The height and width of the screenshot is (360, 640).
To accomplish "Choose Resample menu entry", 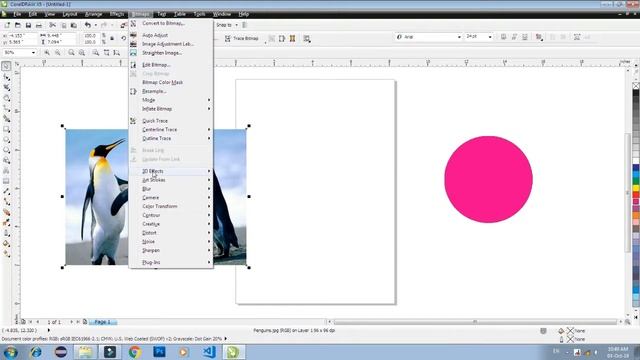I will coord(171,91).
